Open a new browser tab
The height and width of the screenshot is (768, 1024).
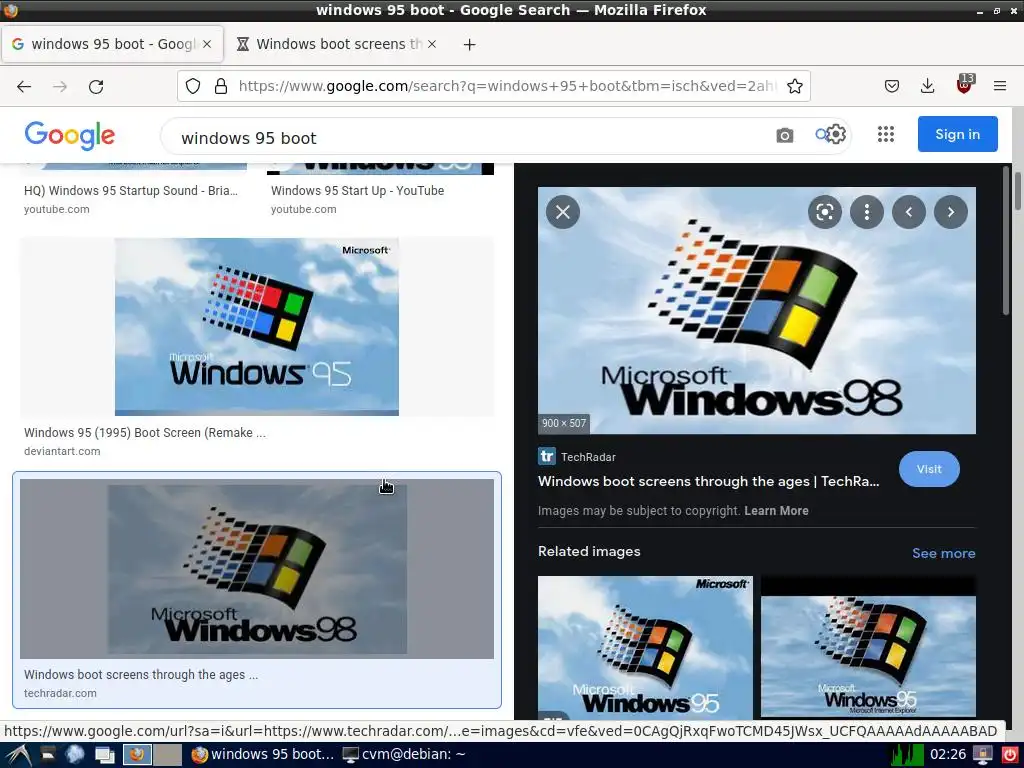pyautogui.click(x=470, y=44)
